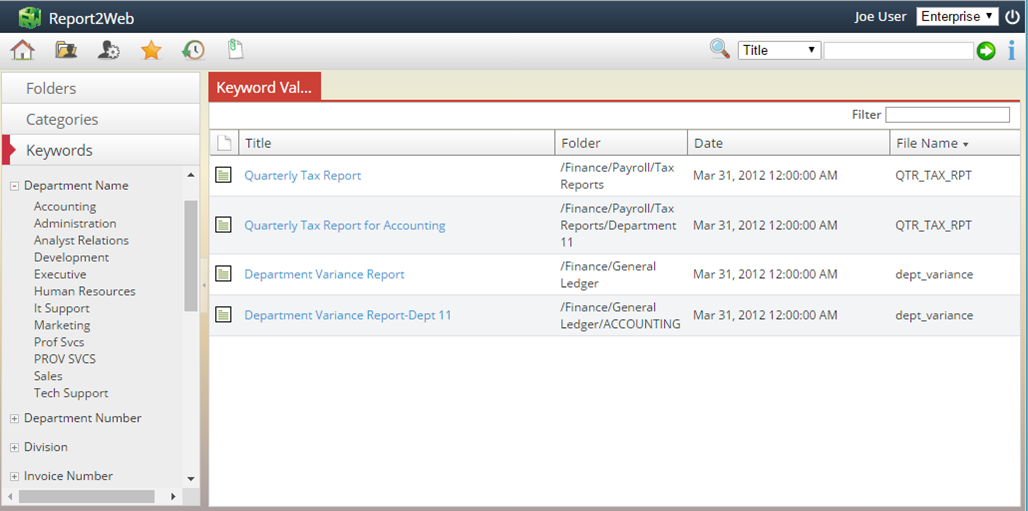Log out using the power icon
The image size is (1028, 511).
[x=1013, y=17]
